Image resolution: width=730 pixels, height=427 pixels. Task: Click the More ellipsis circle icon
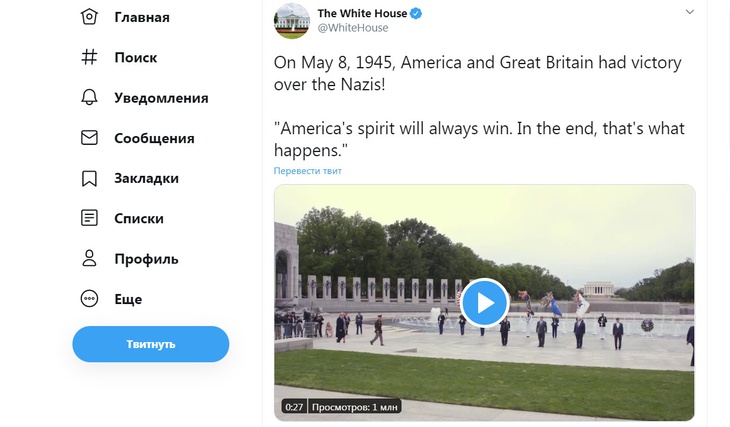[x=90, y=299]
